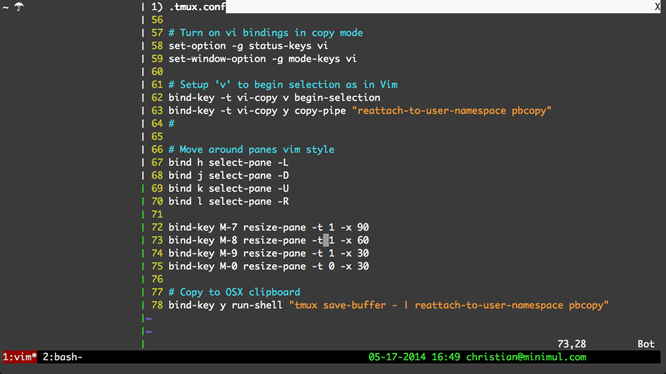Click the highlighted cursor block on line 73
Screen dimensions: 666x374
(x=326, y=240)
